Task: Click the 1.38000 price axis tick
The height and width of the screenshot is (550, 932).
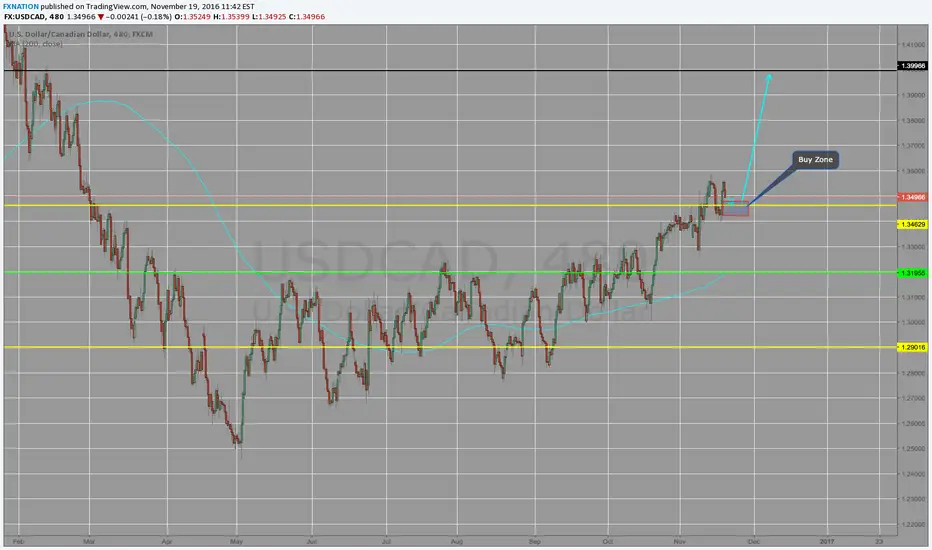Action: pos(913,120)
